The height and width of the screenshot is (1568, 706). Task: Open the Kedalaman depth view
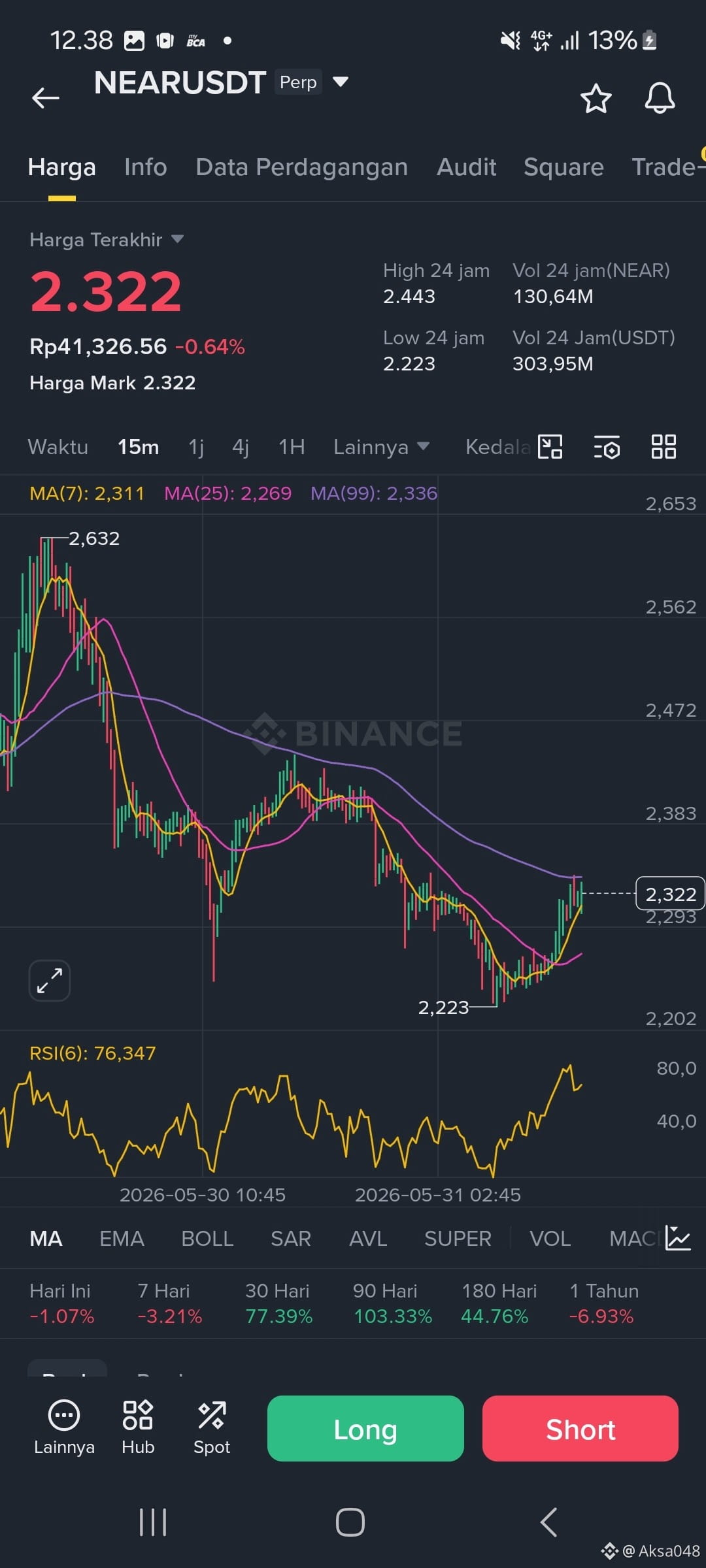point(498,447)
